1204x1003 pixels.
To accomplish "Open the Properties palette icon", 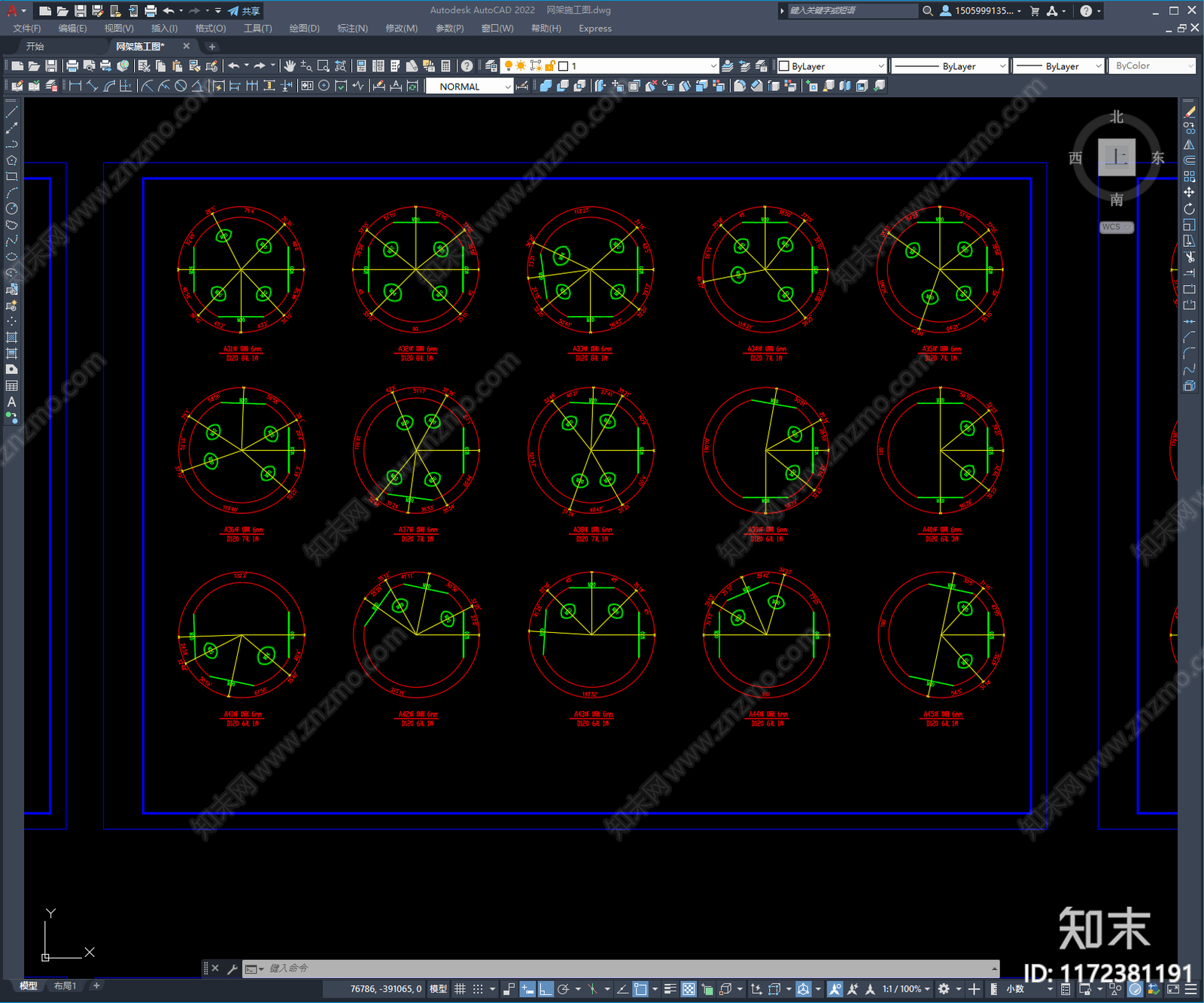I will coord(361,66).
